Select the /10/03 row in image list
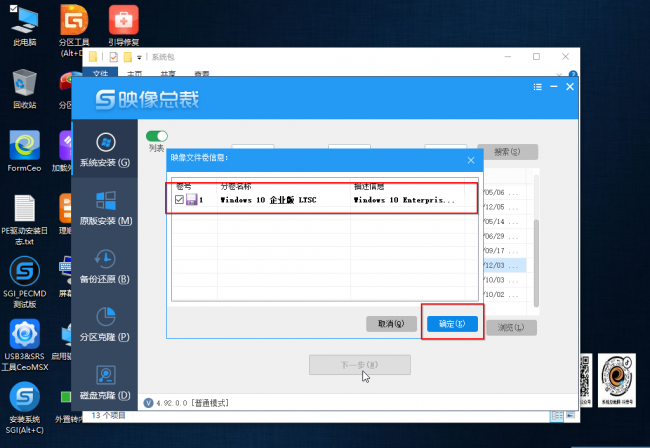650x448 pixels. [x=505, y=280]
